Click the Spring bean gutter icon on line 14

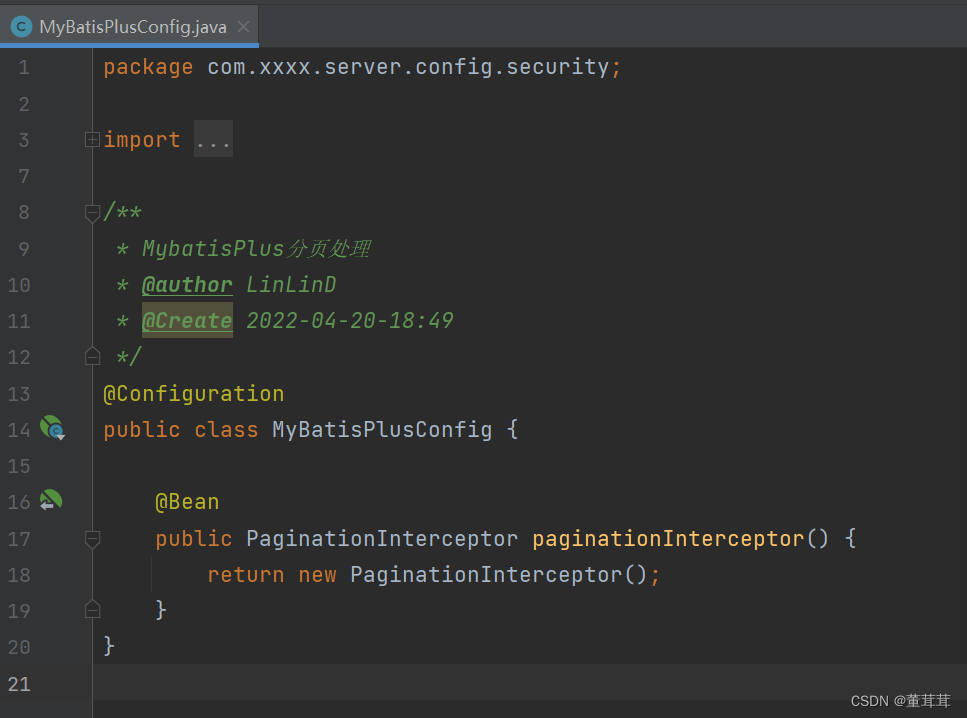point(52,427)
